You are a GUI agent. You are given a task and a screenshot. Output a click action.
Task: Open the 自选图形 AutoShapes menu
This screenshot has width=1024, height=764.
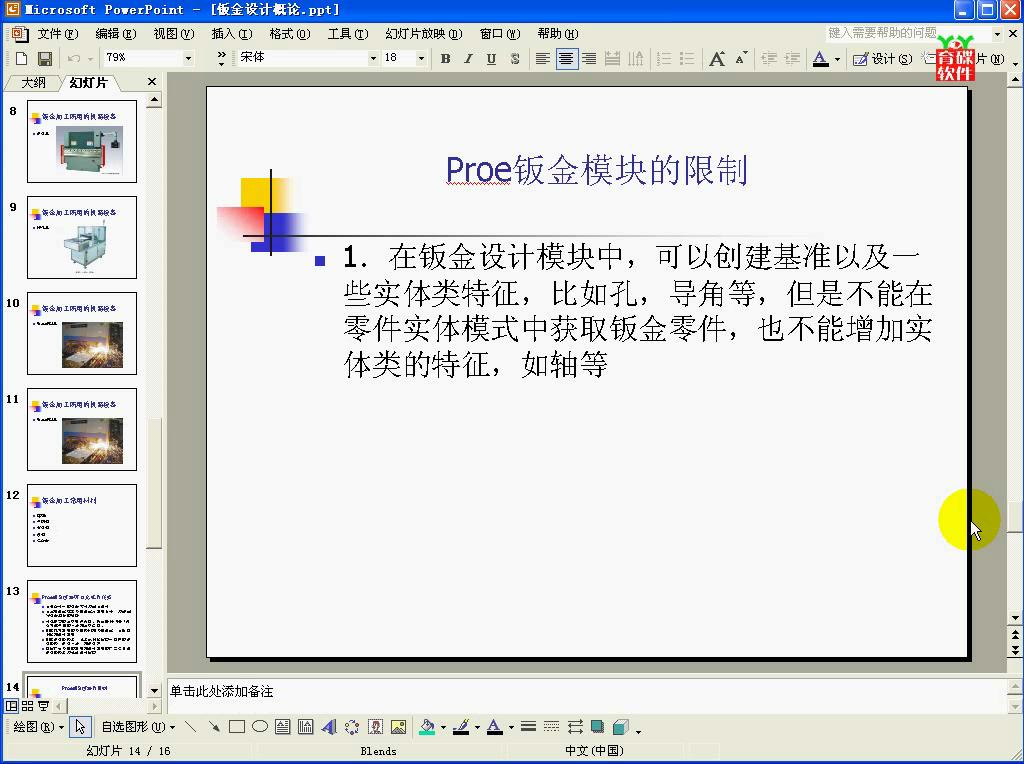tap(138, 727)
